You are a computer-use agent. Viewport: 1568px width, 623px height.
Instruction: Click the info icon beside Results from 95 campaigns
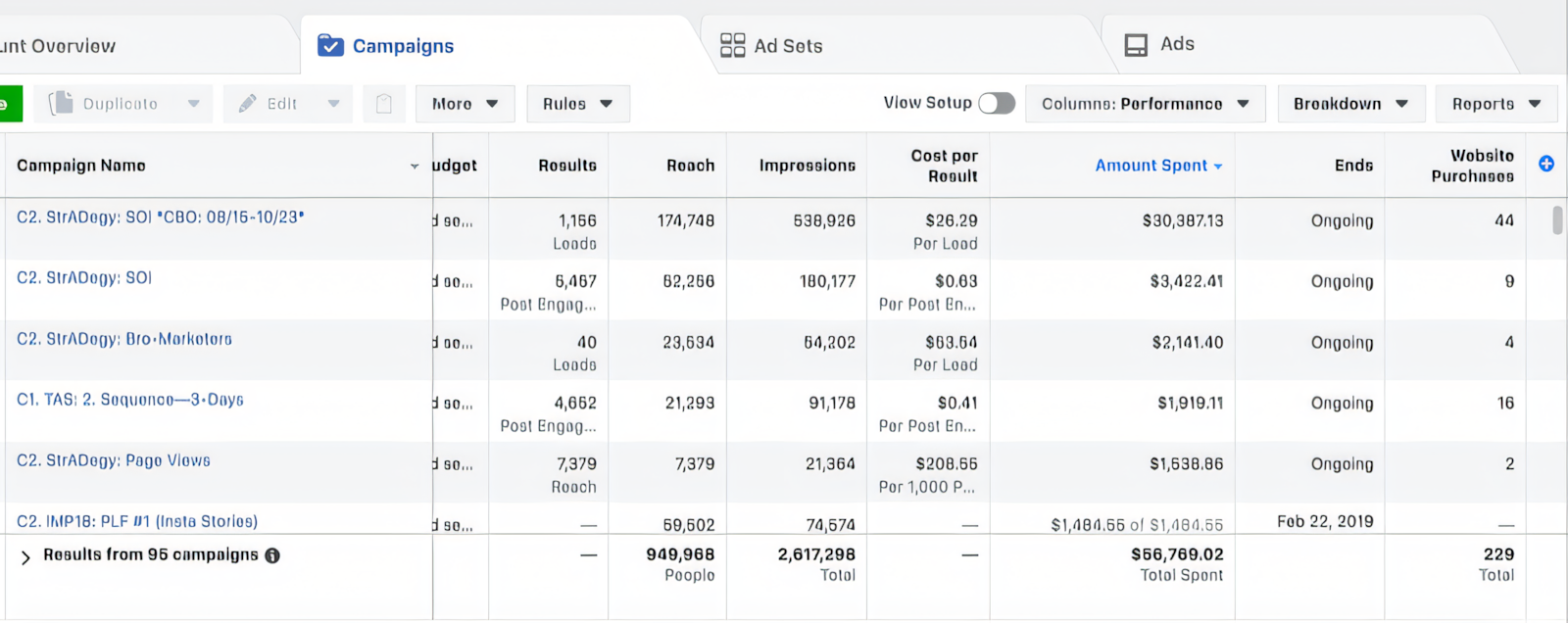click(272, 555)
